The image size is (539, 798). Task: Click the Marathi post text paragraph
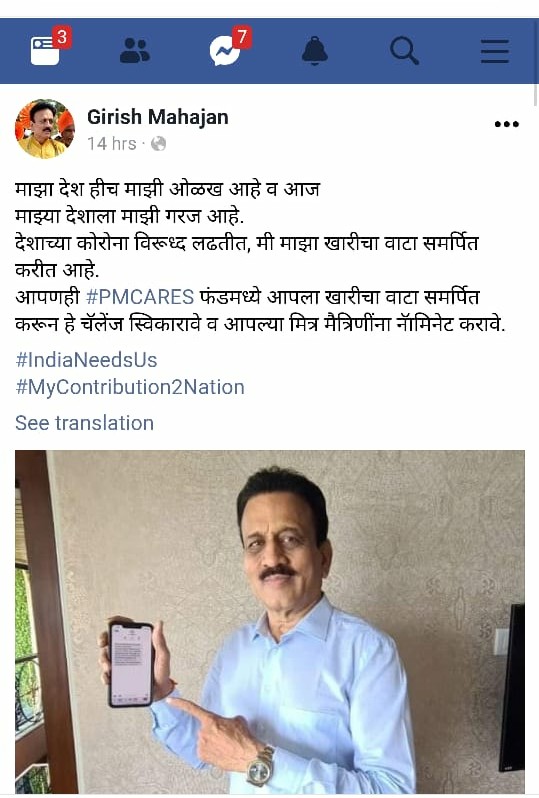pyautogui.click(x=260, y=256)
